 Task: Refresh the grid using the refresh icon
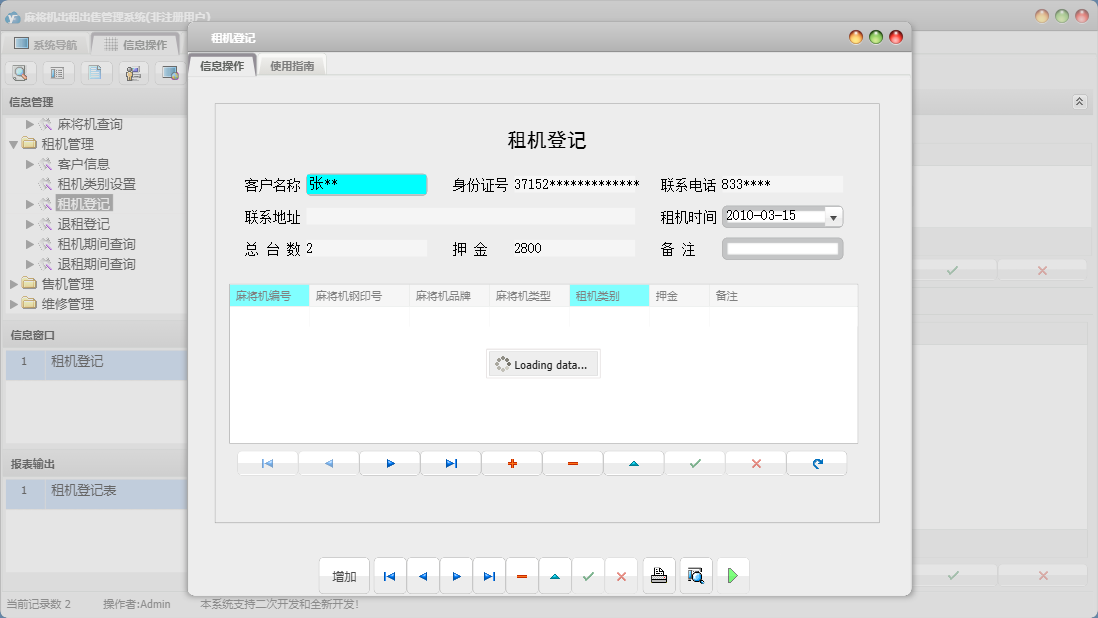pyautogui.click(x=816, y=463)
